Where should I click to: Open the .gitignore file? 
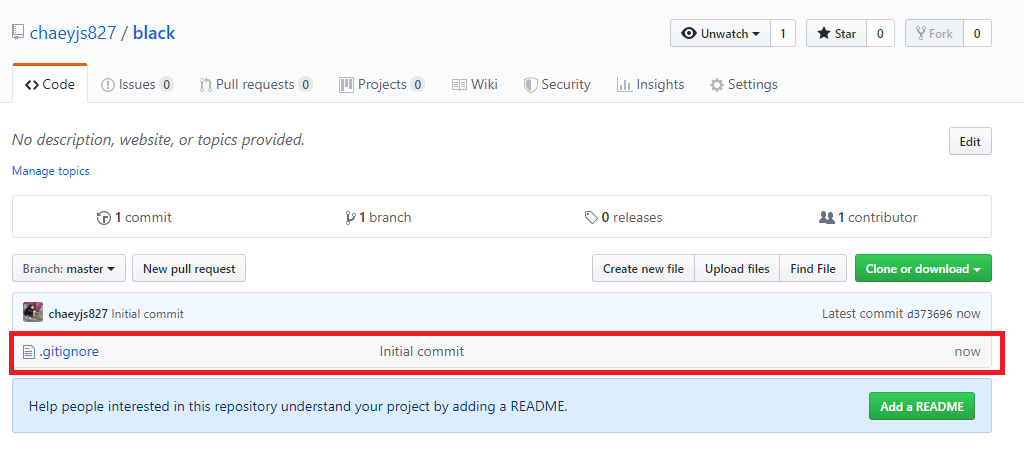click(x=69, y=351)
